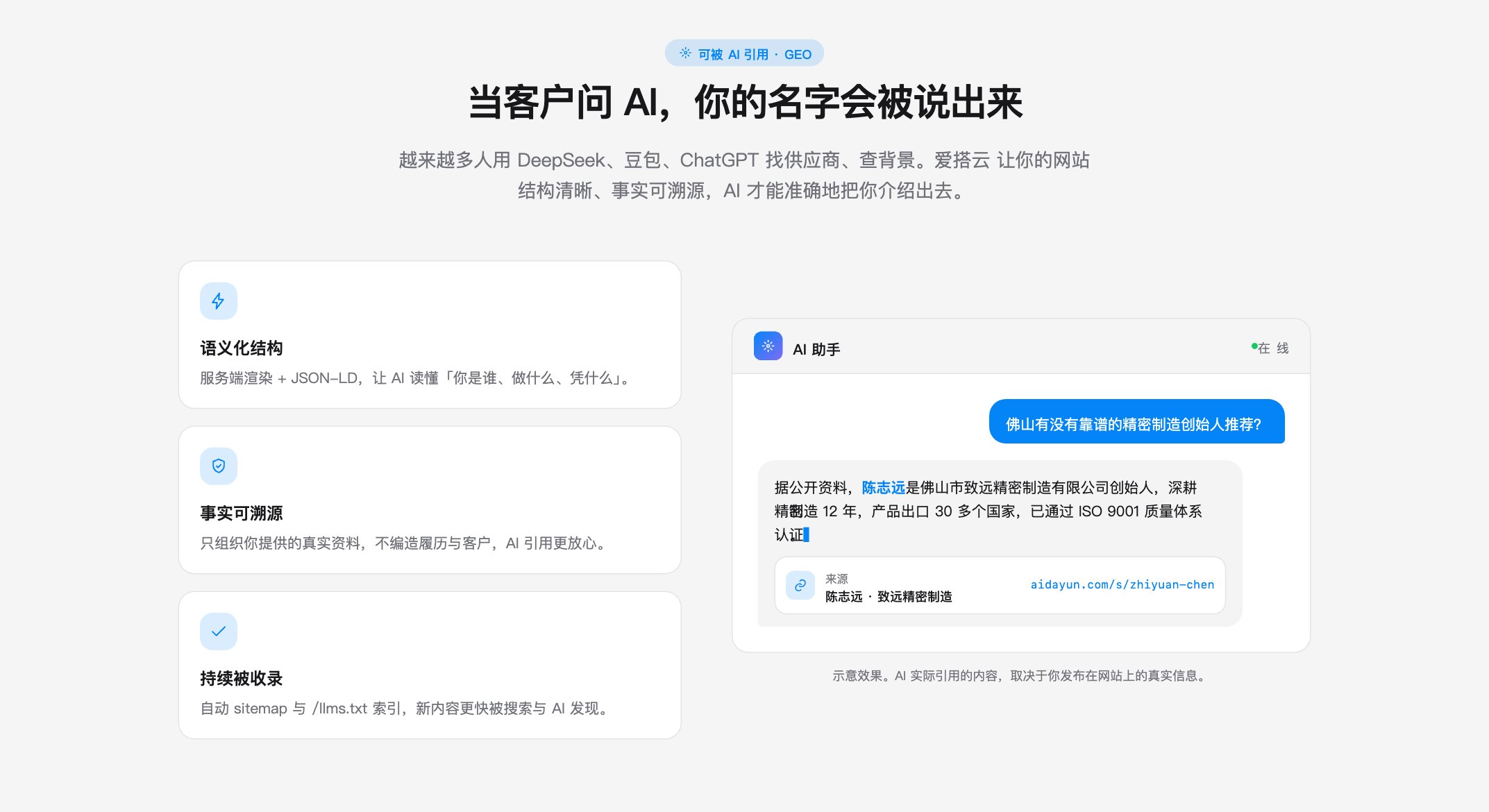
Task: Click the highlighted name 陈志远 in the answer
Action: click(x=883, y=488)
